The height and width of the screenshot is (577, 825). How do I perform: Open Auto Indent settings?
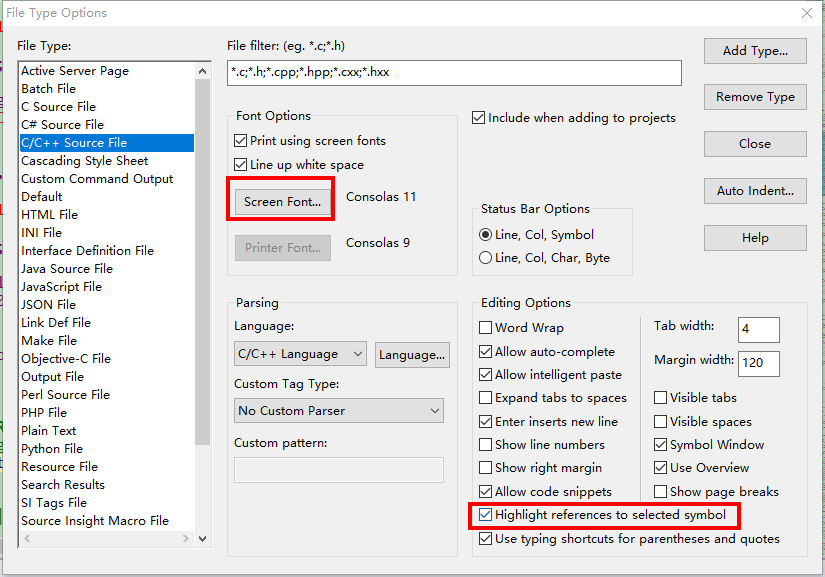tap(755, 191)
